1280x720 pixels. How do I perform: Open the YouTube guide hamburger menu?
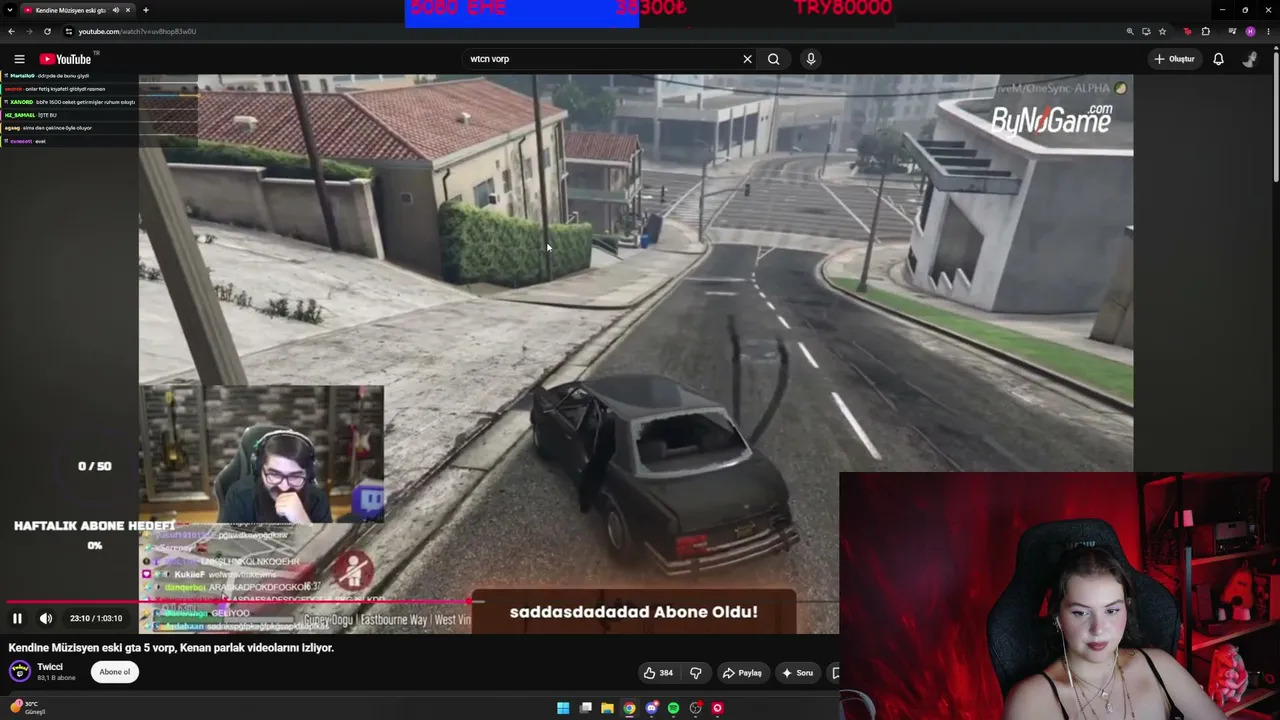coord(19,59)
